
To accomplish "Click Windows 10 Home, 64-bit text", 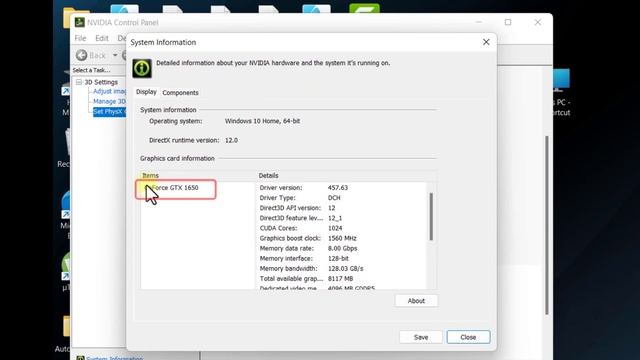I will tap(262, 121).
